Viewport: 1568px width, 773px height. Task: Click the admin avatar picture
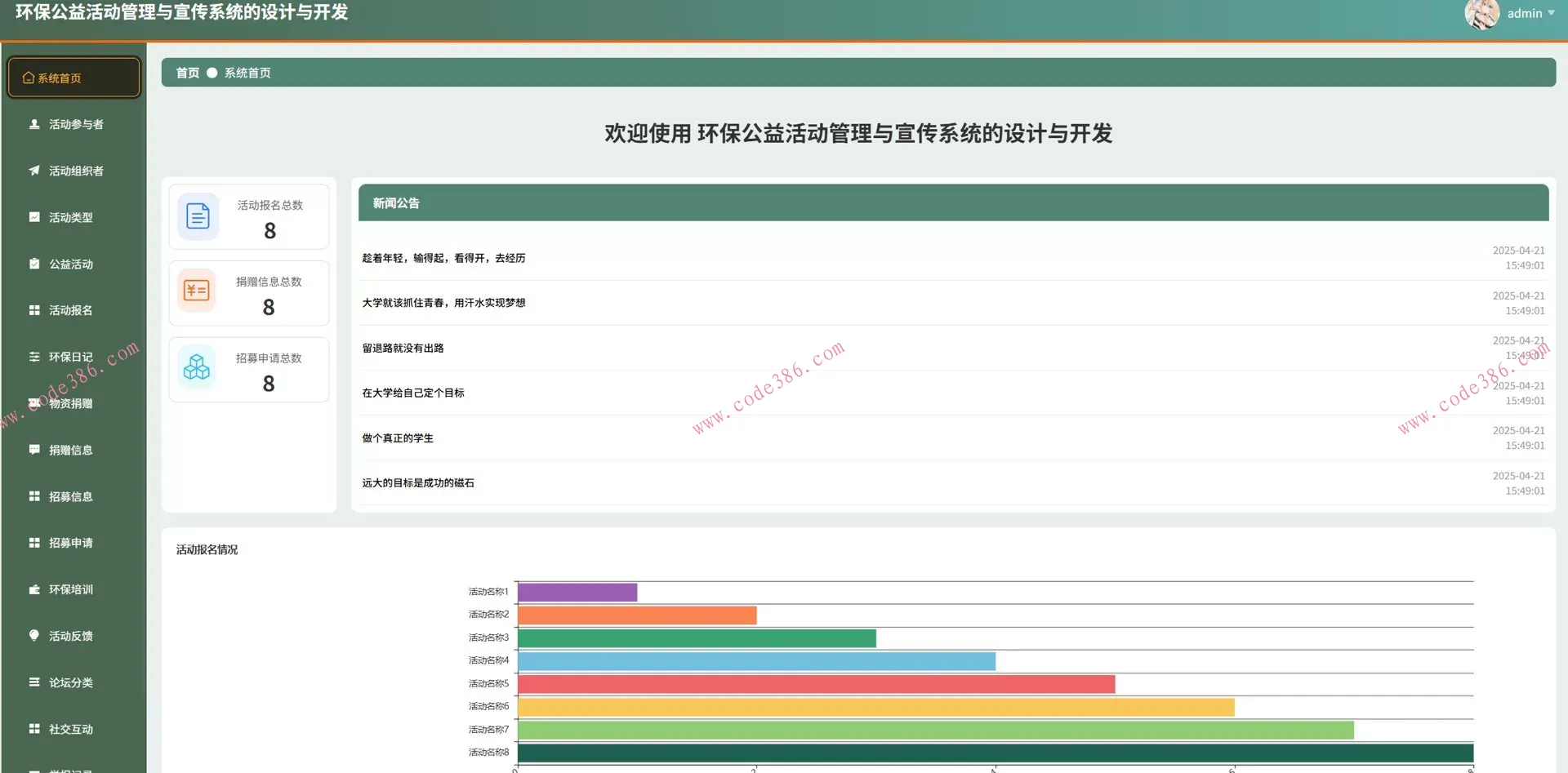(x=1481, y=14)
